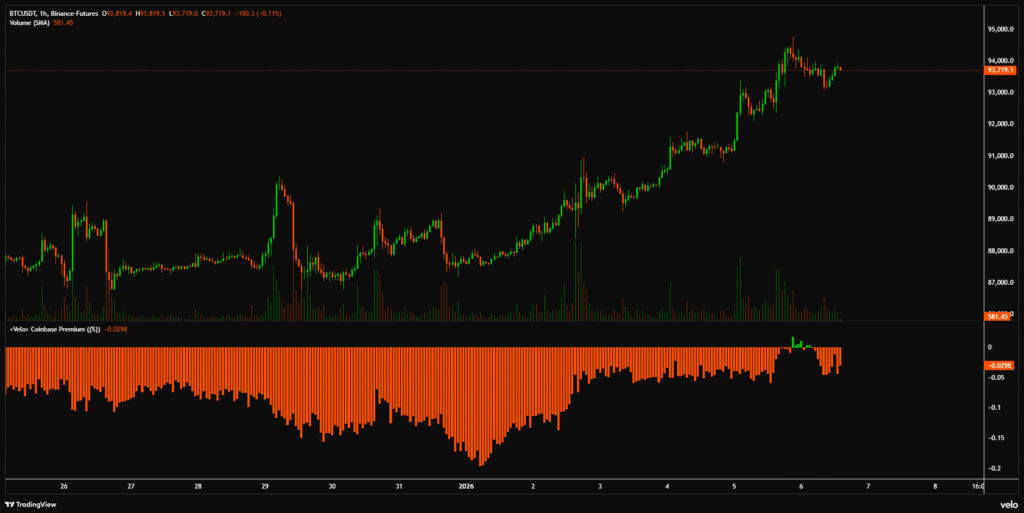
Task: Click date 26 on the time axis
Action: (64, 487)
